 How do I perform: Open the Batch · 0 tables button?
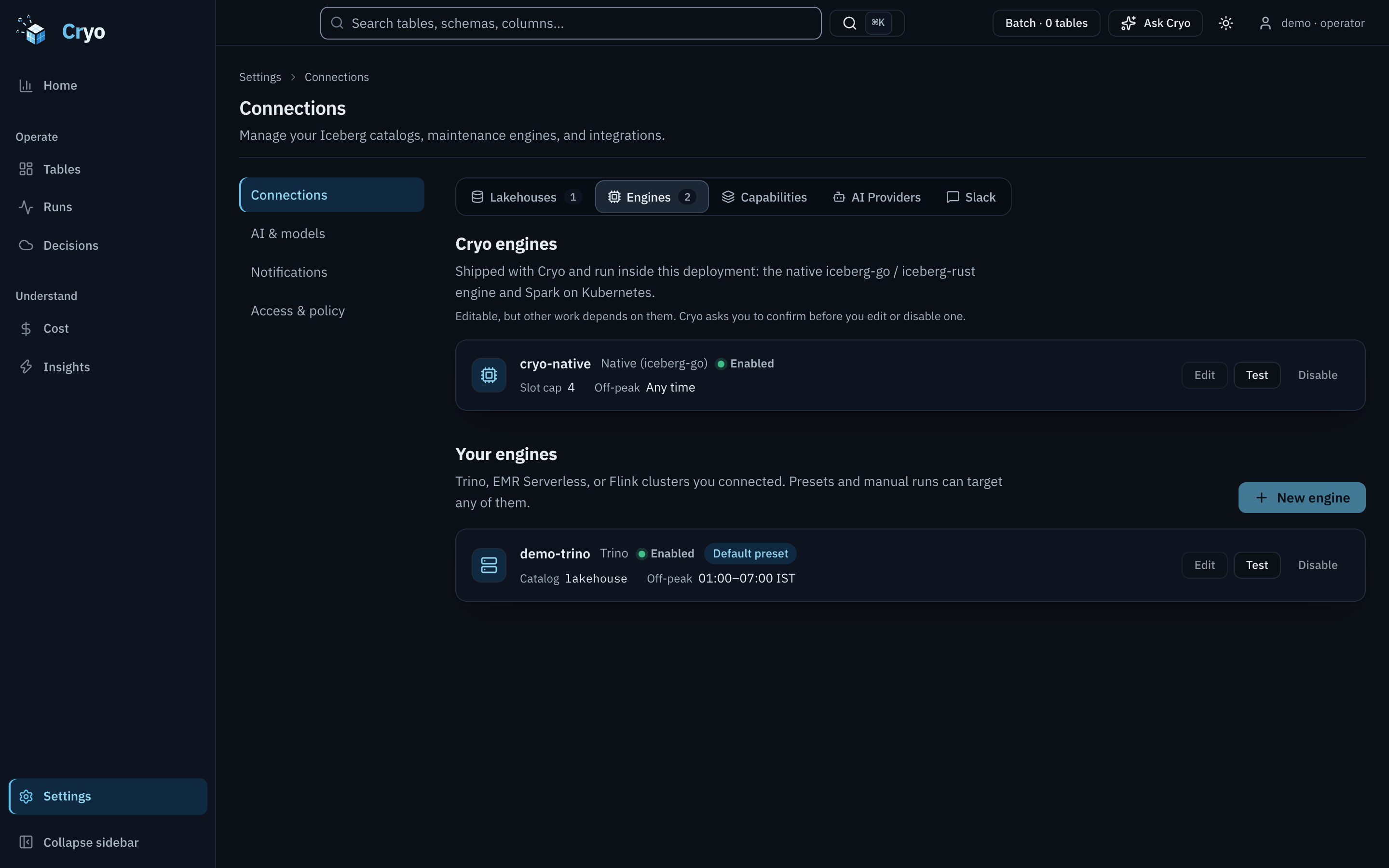click(x=1047, y=23)
